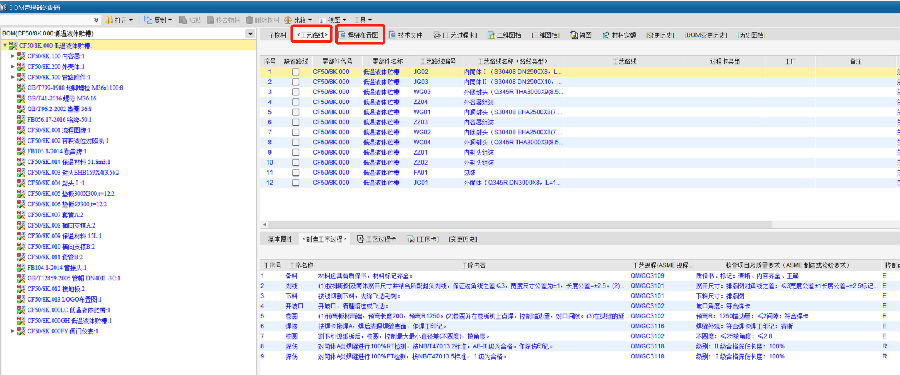The width and height of the screenshot is (900, 375).
Task: Open the [BOM变更历史] tab
Action: tap(706, 34)
